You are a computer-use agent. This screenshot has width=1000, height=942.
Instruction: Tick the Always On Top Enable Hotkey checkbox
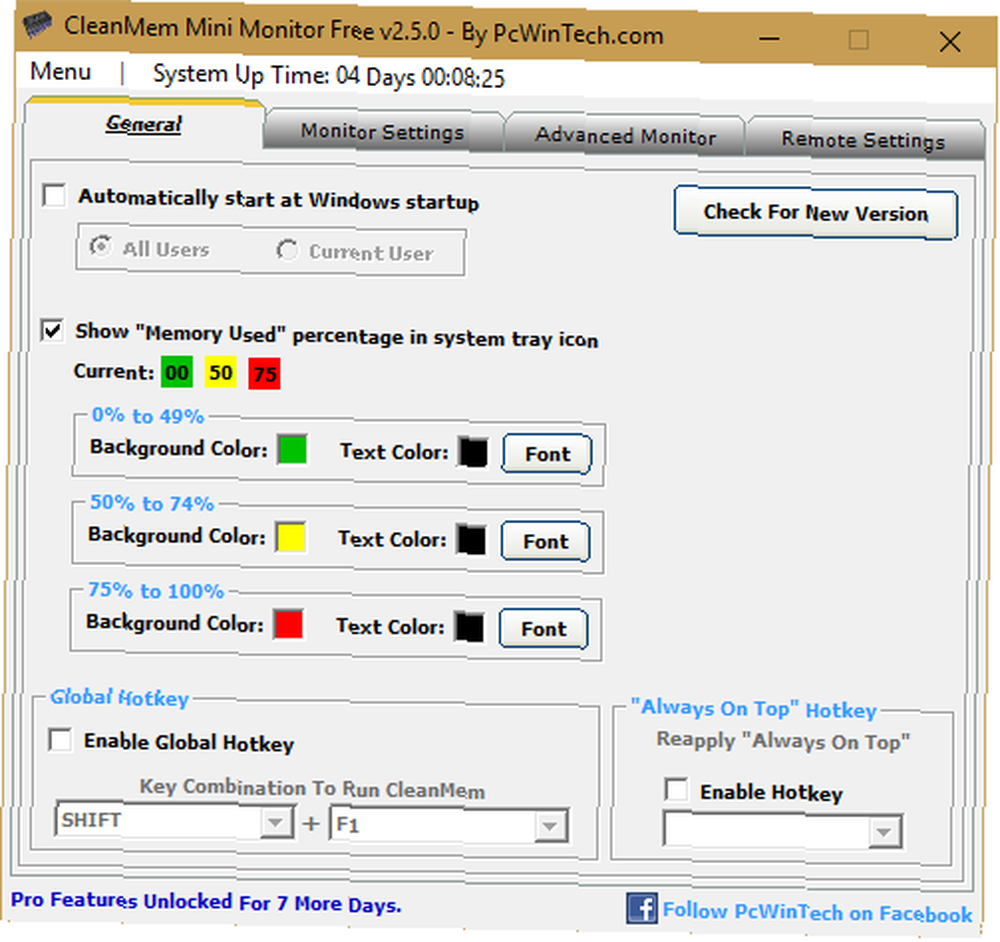tap(676, 790)
